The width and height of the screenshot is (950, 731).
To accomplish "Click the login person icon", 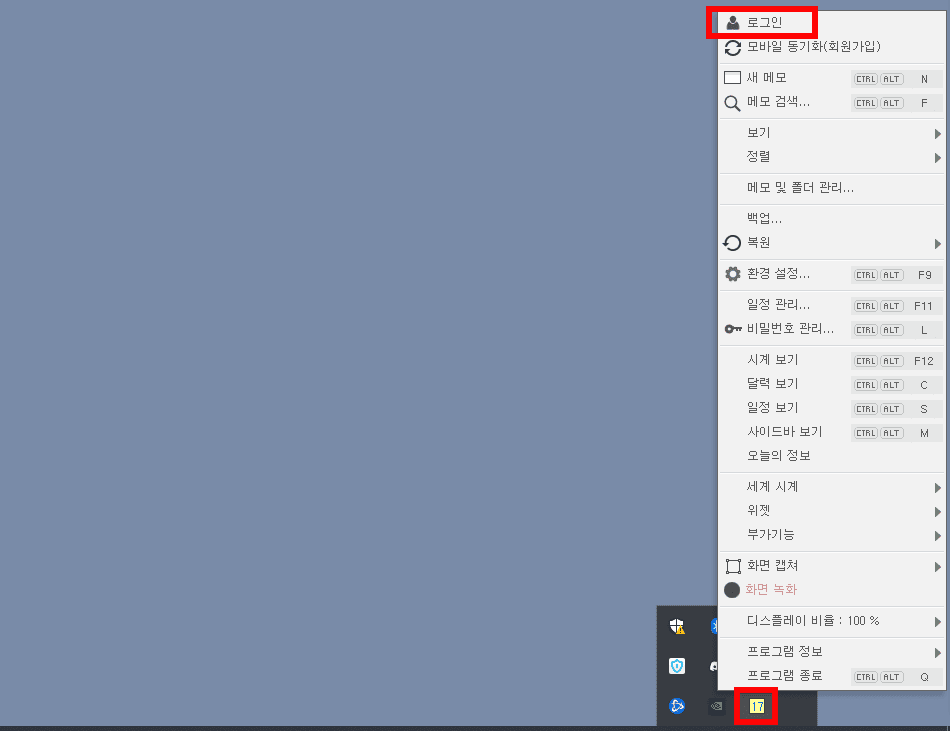I will [x=733, y=20].
